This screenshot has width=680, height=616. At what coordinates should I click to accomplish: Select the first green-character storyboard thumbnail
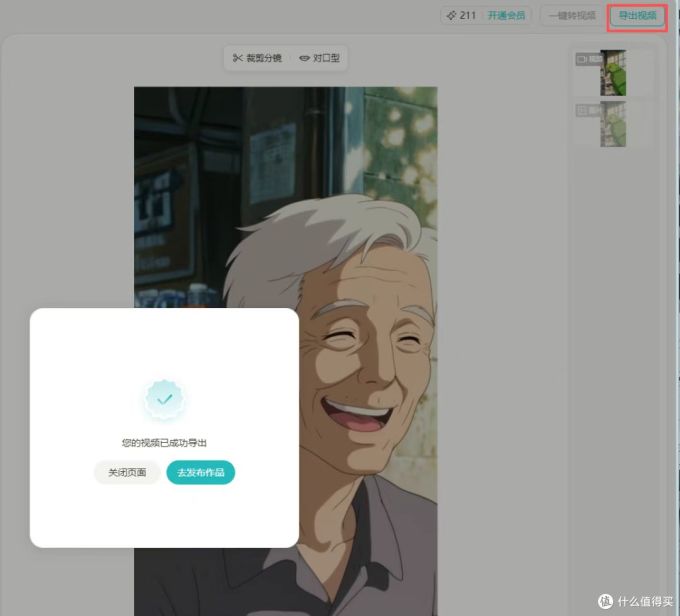coord(613,73)
